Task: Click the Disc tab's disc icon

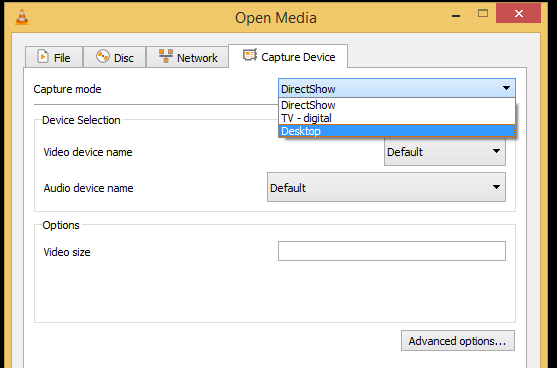Action: coord(103,56)
